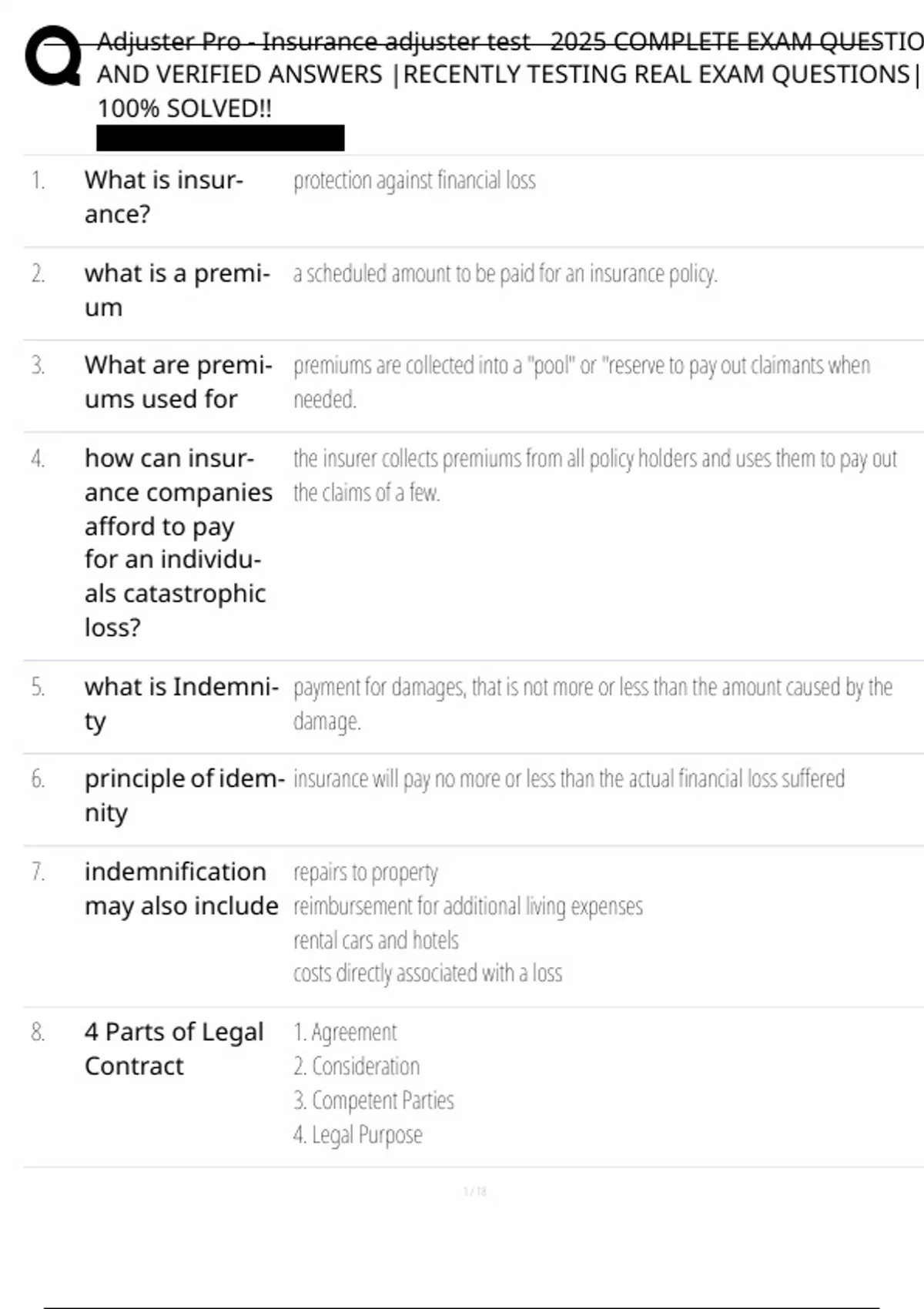Click the scheduled amount premium definition
The width and height of the screenshot is (924, 1309).
[x=505, y=274]
